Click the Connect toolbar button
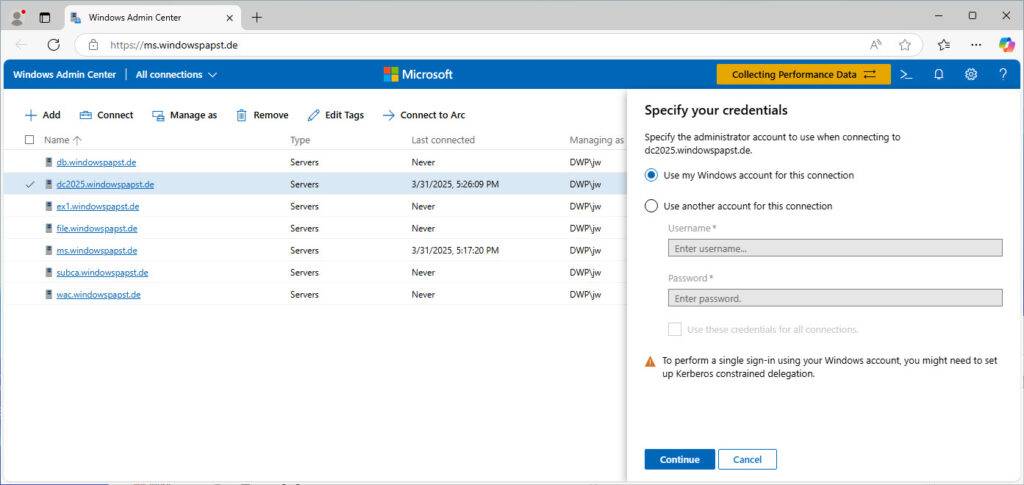The width and height of the screenshot is (1024, 485). (x=106, y=115)
